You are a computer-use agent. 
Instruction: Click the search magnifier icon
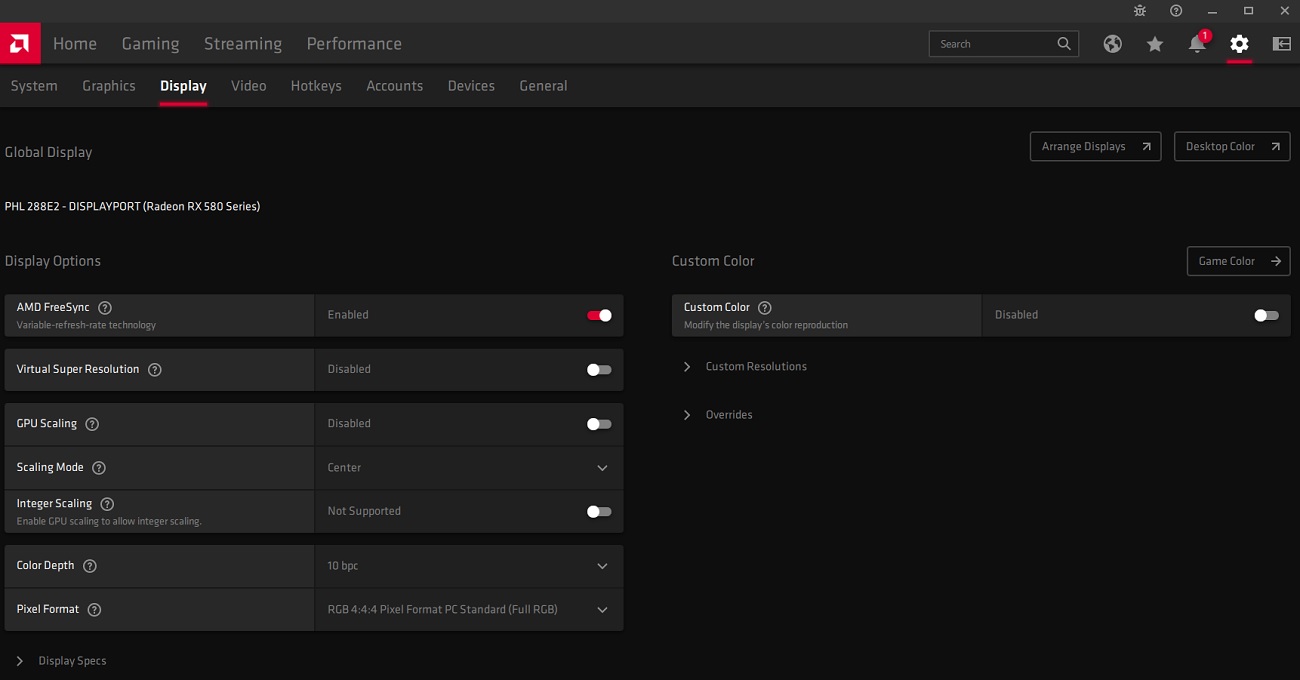tap(1064, 44)
